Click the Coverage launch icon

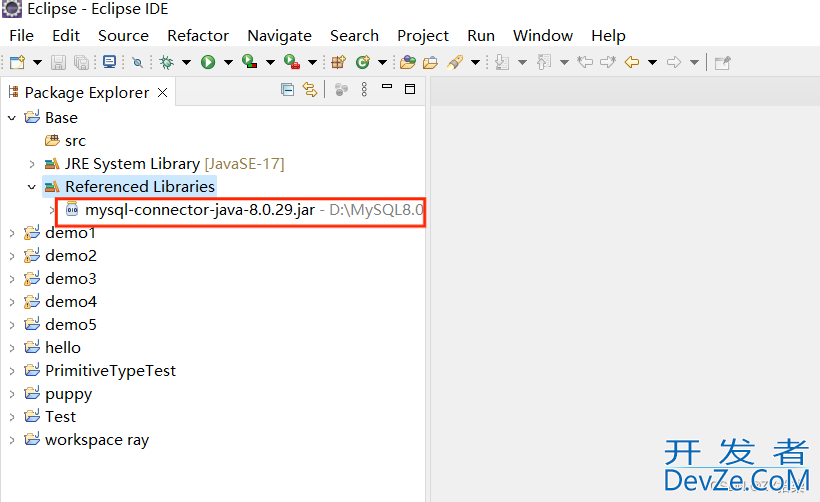tap(249, 62)
